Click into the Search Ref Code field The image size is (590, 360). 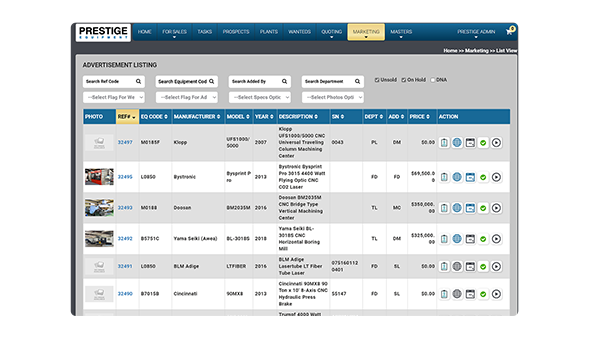pyautogui.click(x=114, y=81)
